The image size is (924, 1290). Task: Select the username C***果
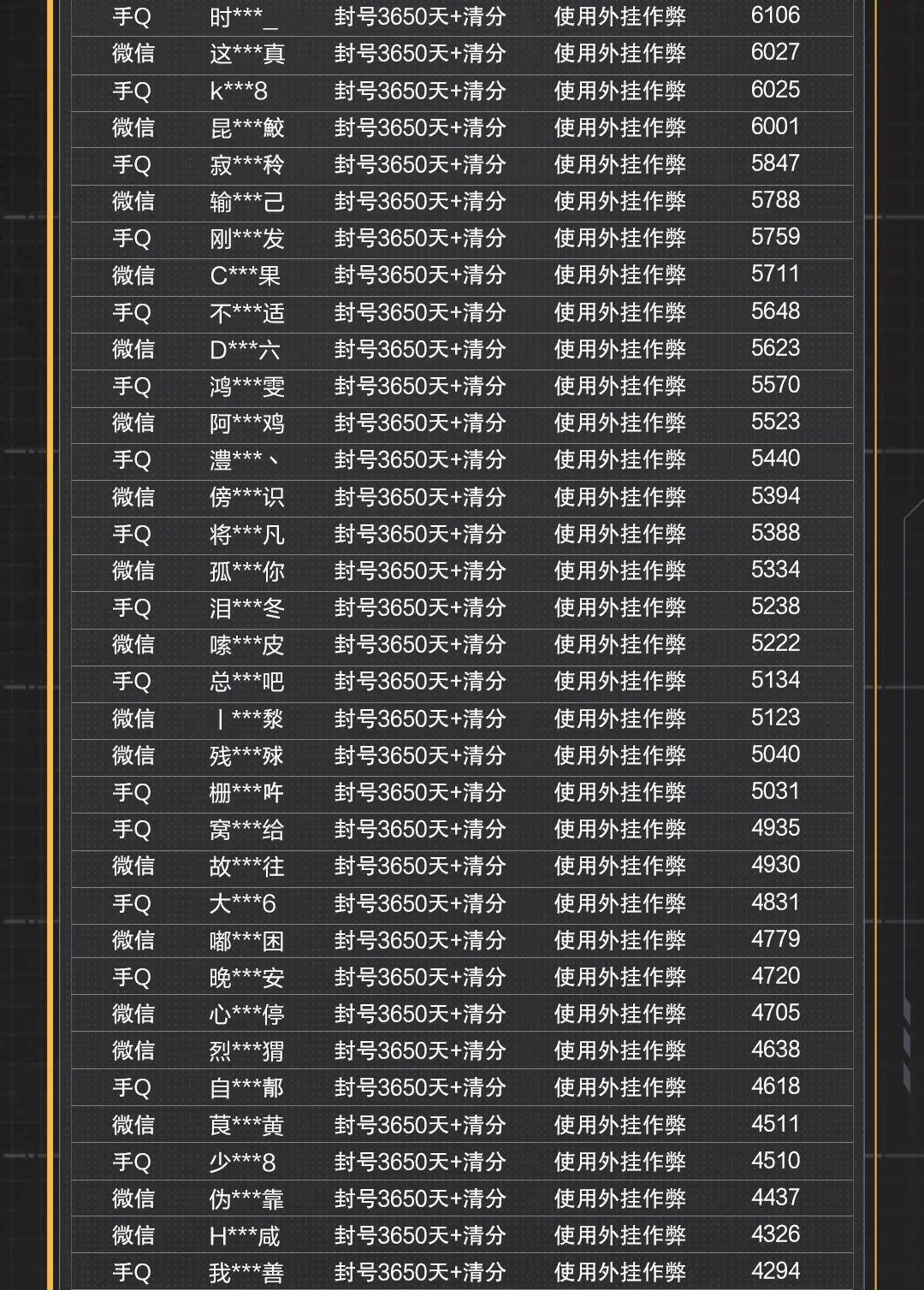point(245,275)
